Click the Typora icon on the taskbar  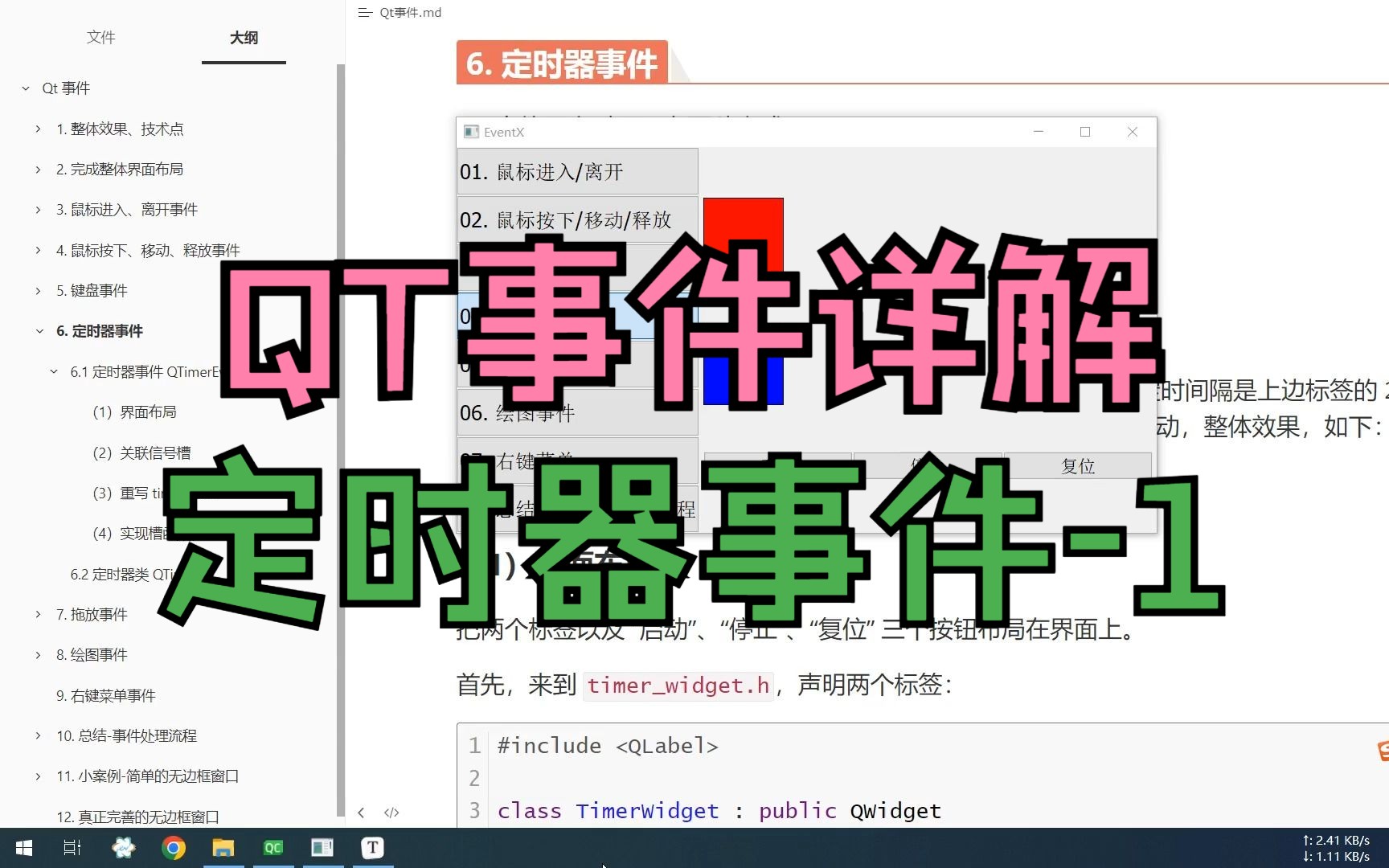pyautogui.click(x=372, y=848)
